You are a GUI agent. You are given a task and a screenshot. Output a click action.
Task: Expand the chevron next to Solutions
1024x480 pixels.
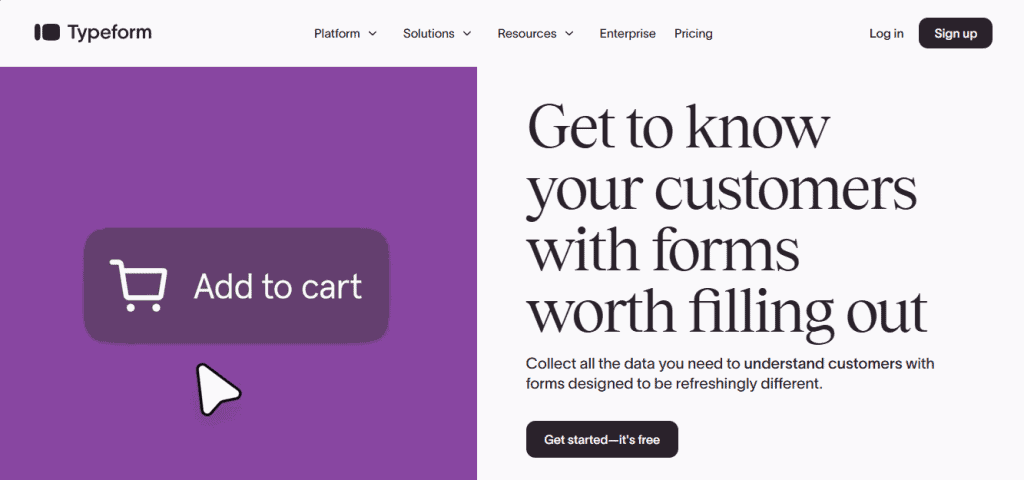point(467,33)
